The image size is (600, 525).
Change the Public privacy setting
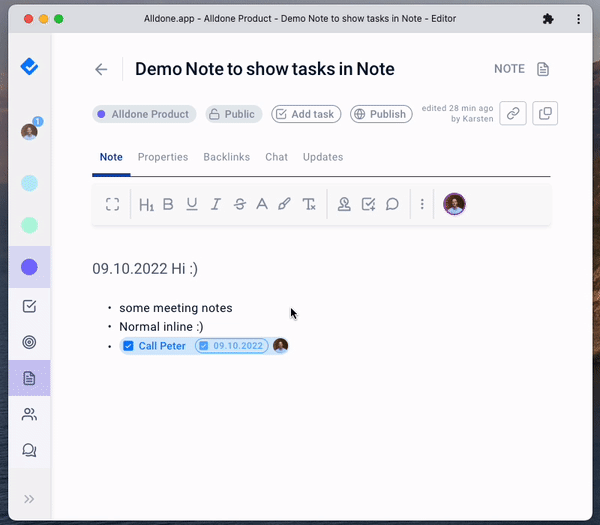(x=234, y=114)
